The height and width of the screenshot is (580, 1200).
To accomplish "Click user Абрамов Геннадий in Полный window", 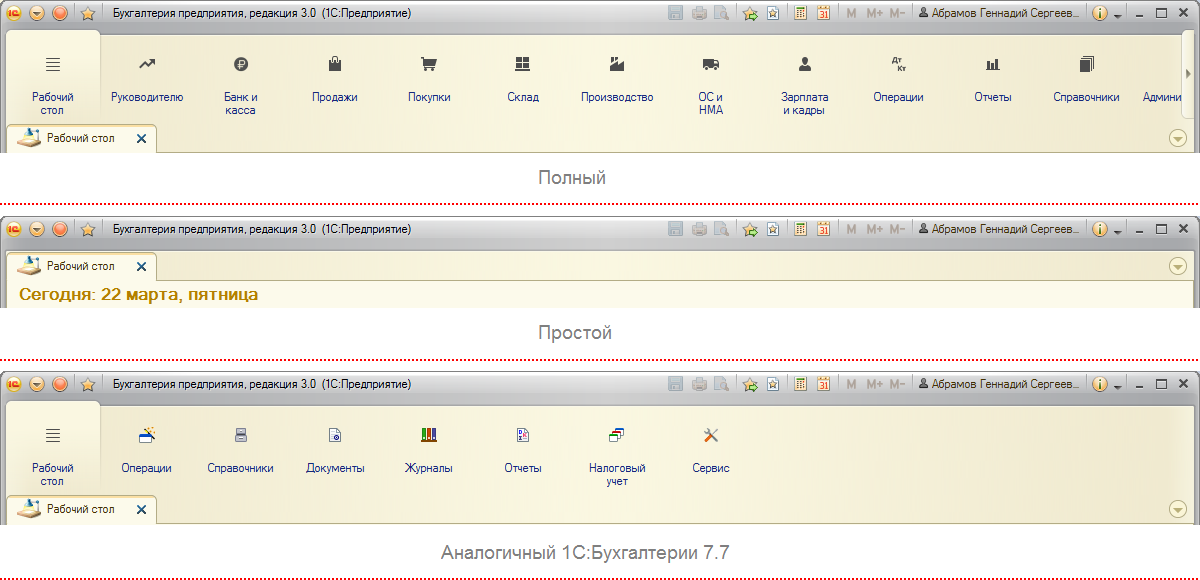I will (x=998, y=14).
